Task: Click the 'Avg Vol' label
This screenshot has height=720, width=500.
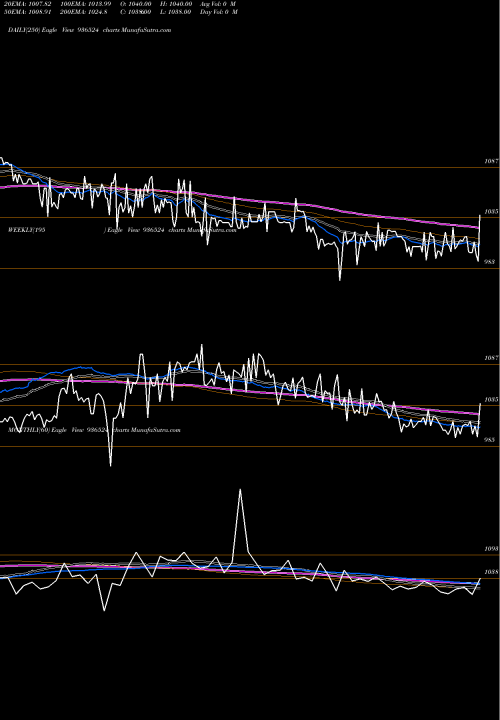Action: tap(218, 4)
